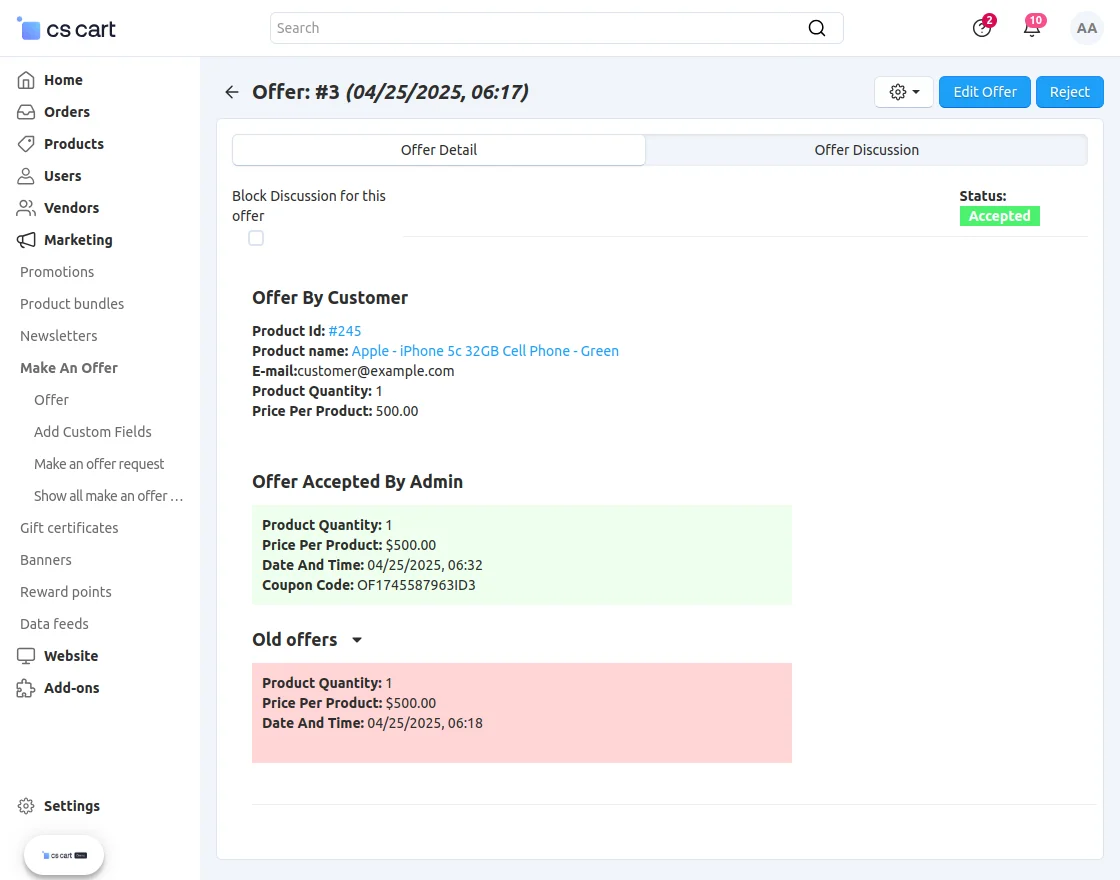The image size is (1120, 880).
Task: Open Add Custom Fields submenu item
Action: click(93, 432)
